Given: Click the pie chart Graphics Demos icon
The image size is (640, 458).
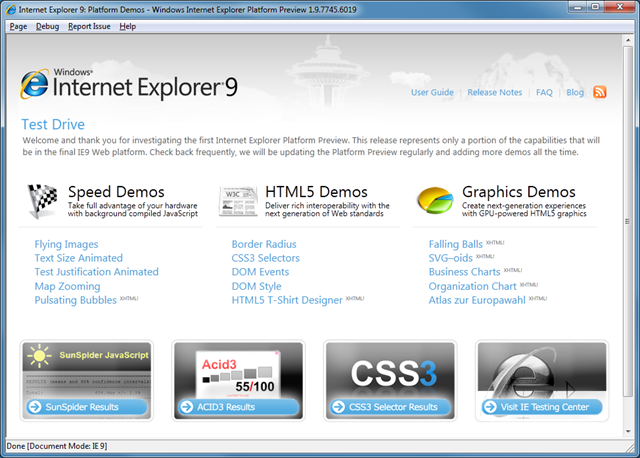Looking at the screenshot, I should click(435, 200).
